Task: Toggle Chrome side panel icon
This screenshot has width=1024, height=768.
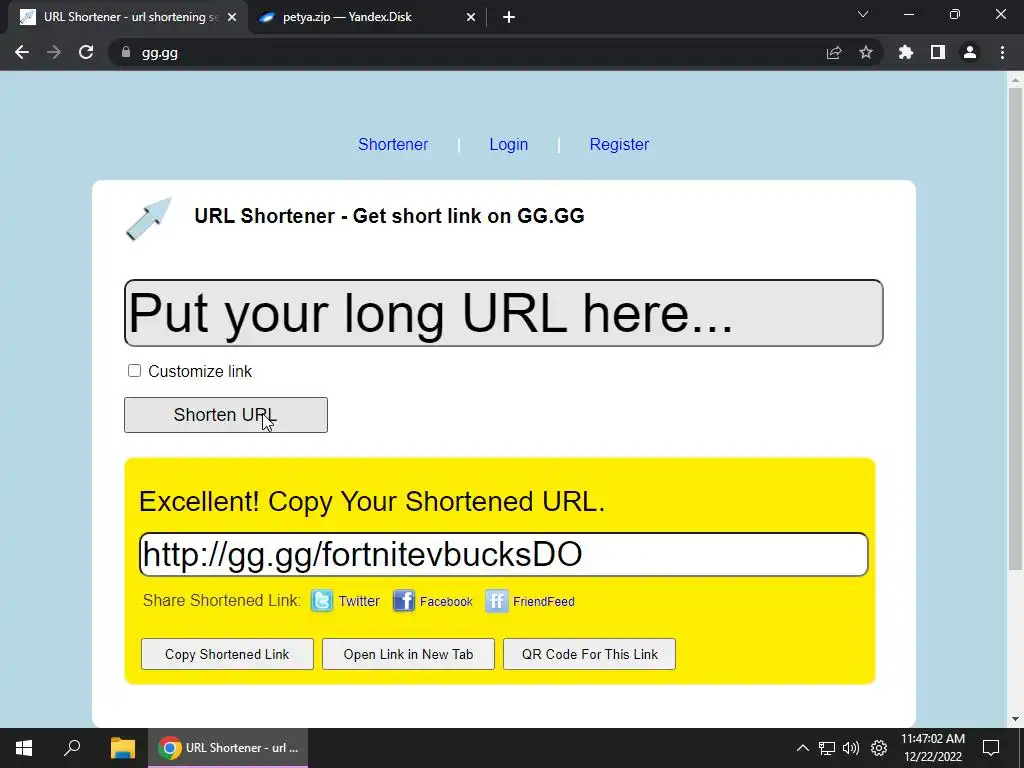Action: 938,52
